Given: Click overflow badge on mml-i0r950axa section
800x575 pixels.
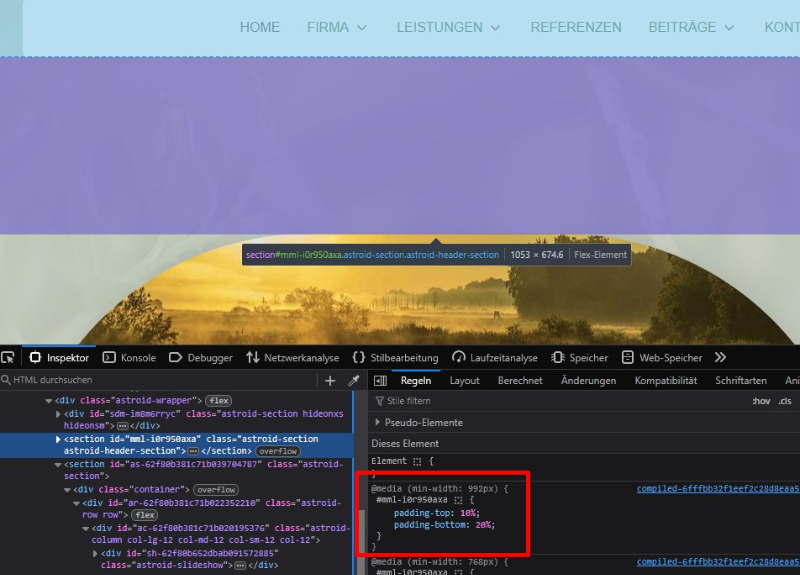Looking at the screenshot, I should pyautogui.click(x=278, y=452).
